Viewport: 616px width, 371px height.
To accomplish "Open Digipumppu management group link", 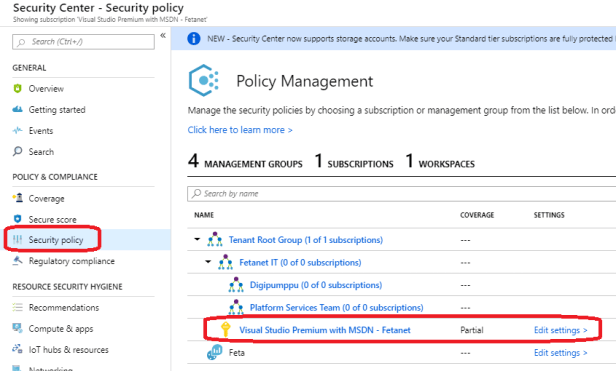I will 316,285.
